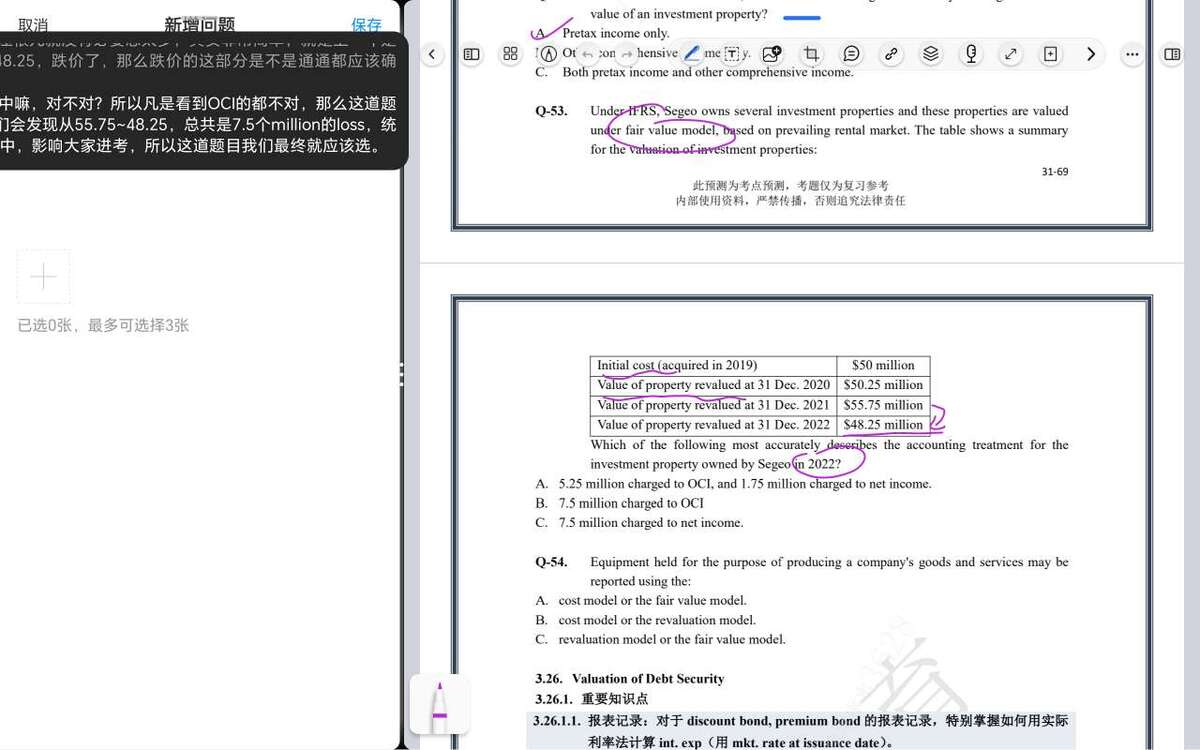Click the split-view divider handle
This screenshot has width=1200, height=750.
[401, 375]
